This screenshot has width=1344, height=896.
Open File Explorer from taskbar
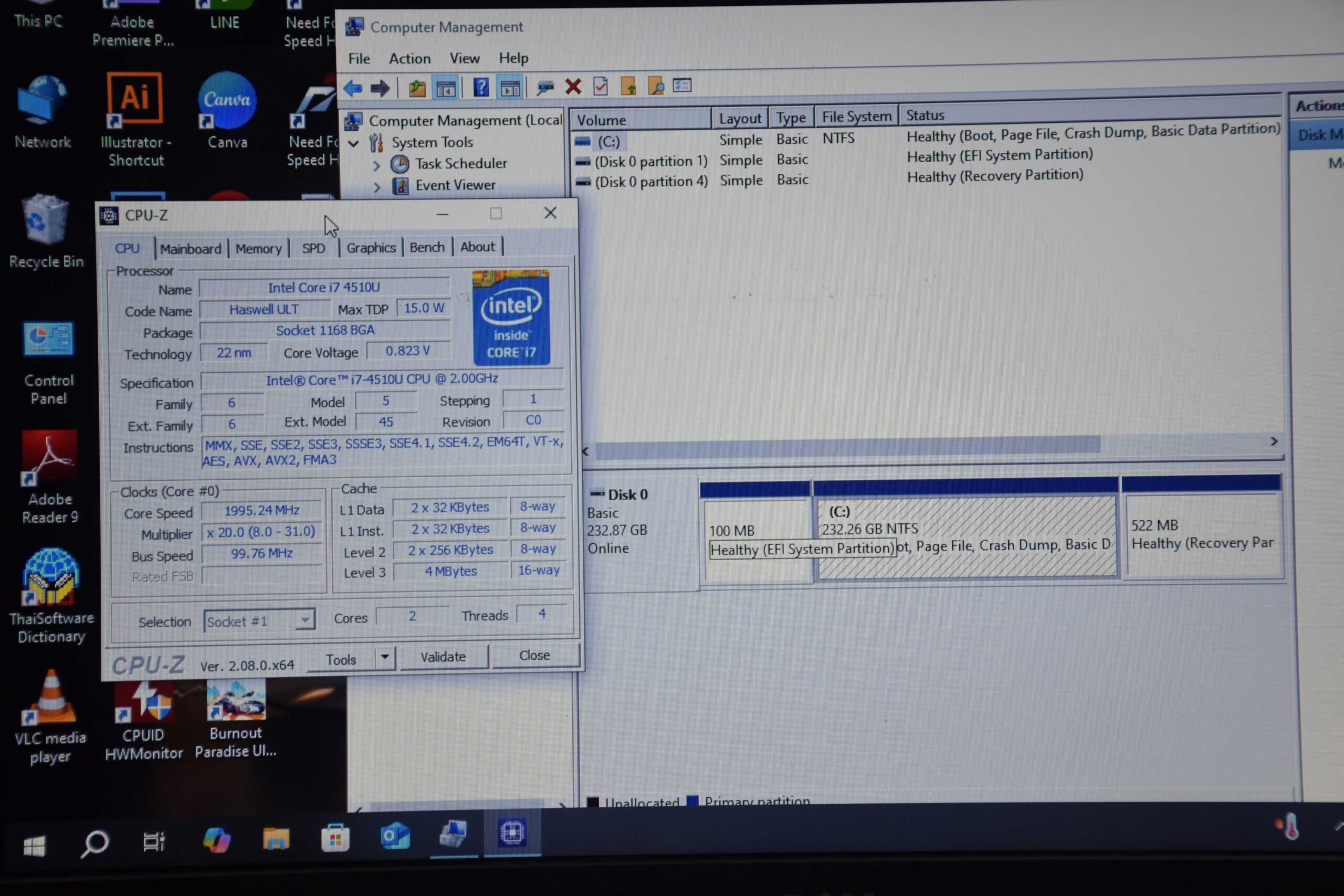coord(276,838)
